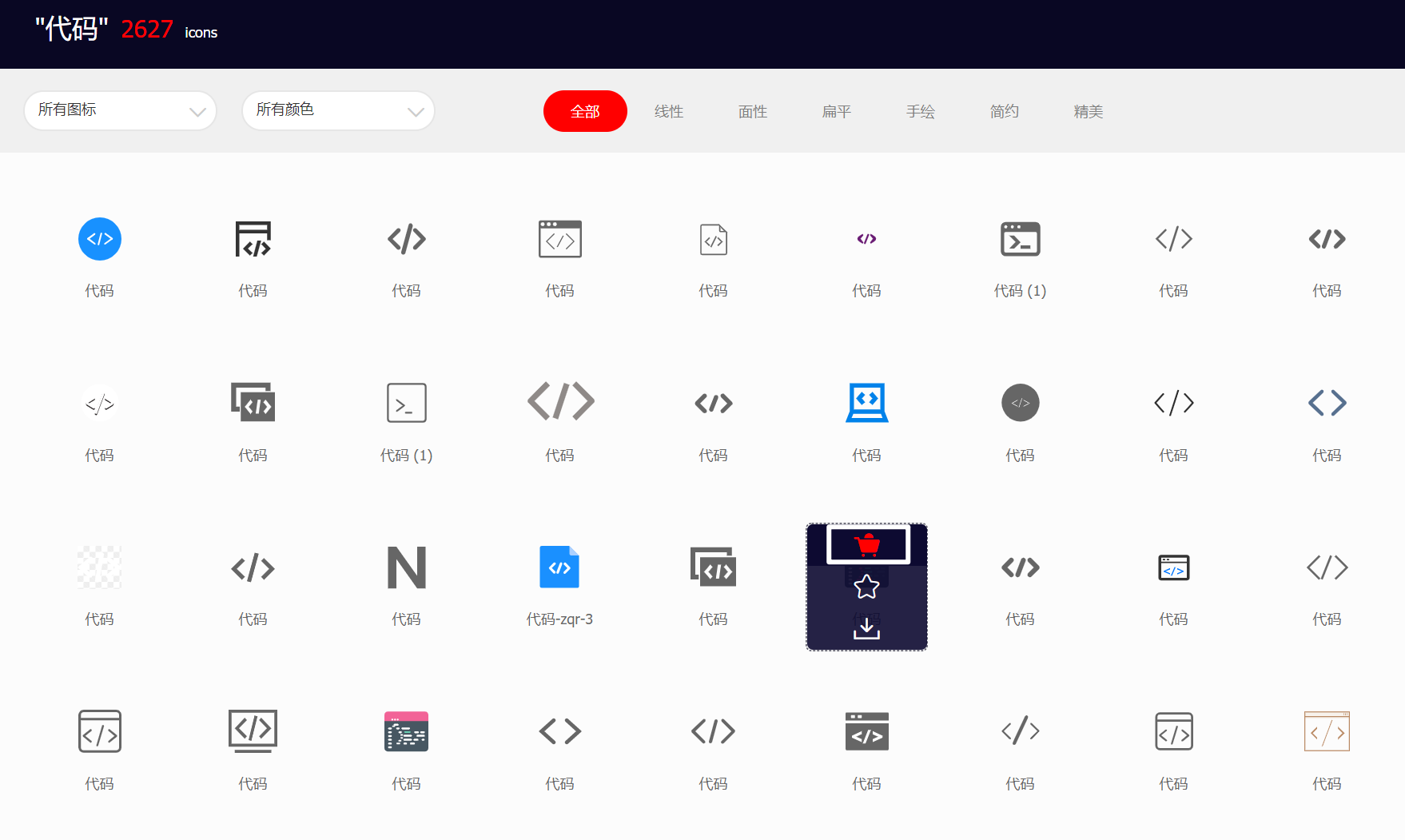Switch to the 扁平 style tab
The image size is (1405, 840).
point(837,112)
